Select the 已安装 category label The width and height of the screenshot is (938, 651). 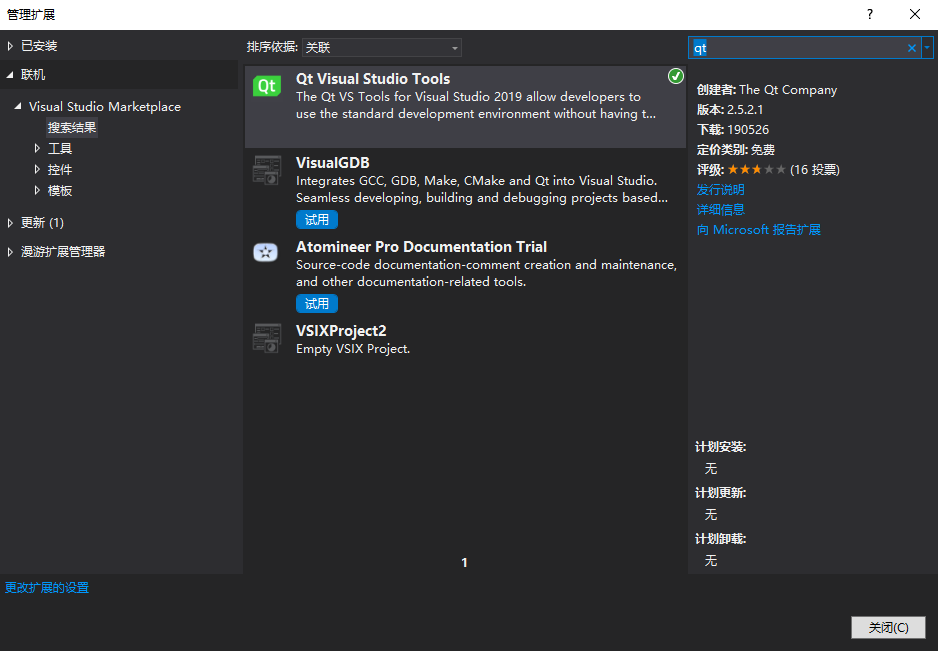coord(39,45)
